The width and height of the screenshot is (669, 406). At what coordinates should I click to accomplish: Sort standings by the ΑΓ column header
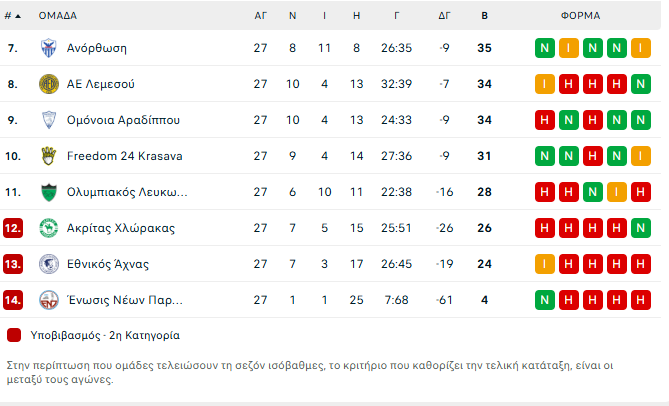tap(260, 16)
